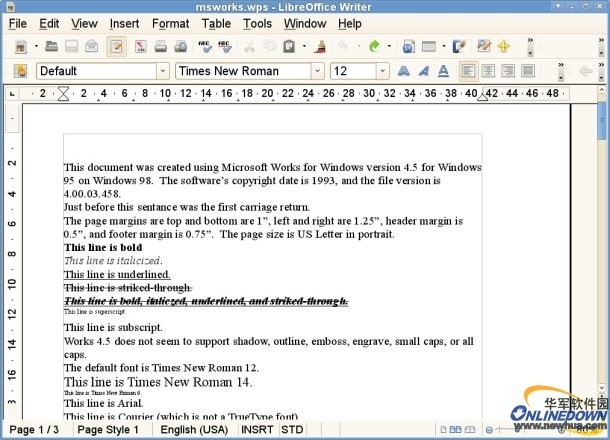Screen dimensions: 610x440
Task: Align text left
Action: (x=468, y=71)
